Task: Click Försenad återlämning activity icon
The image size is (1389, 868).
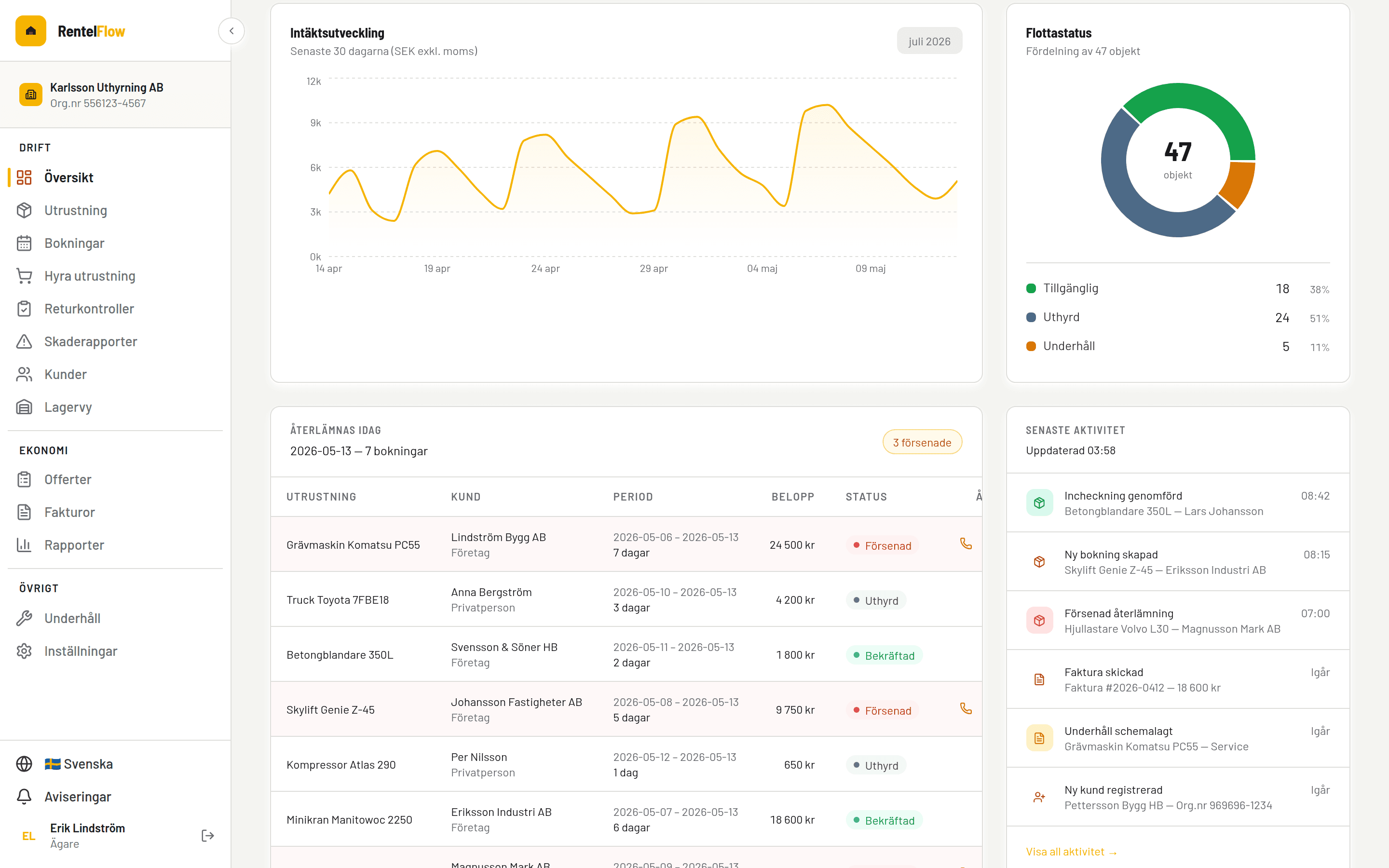Action: (x=1039, y=621)
